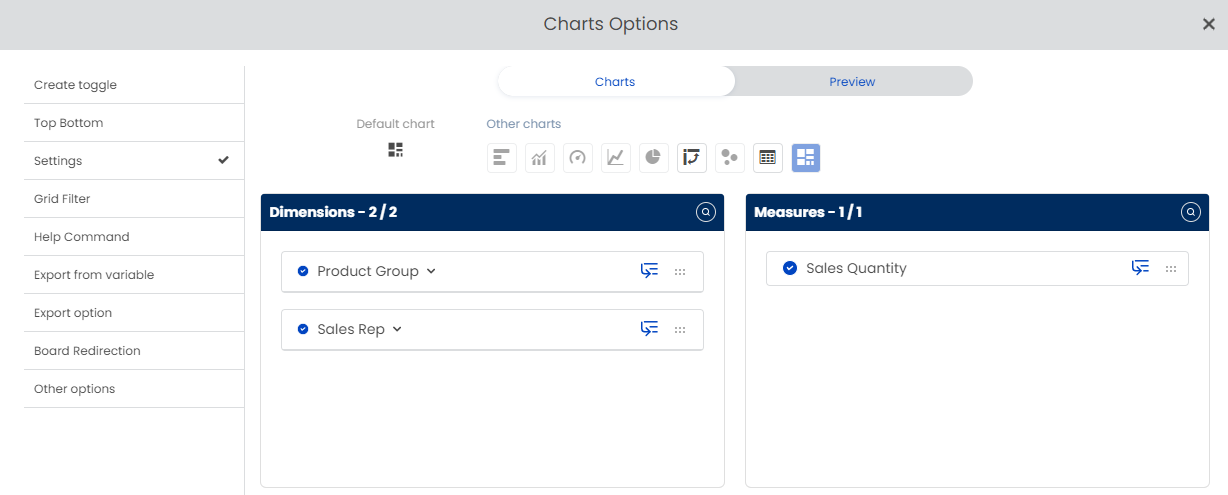
Task: Click the Other charts label
Action: [x=524, y=124]
